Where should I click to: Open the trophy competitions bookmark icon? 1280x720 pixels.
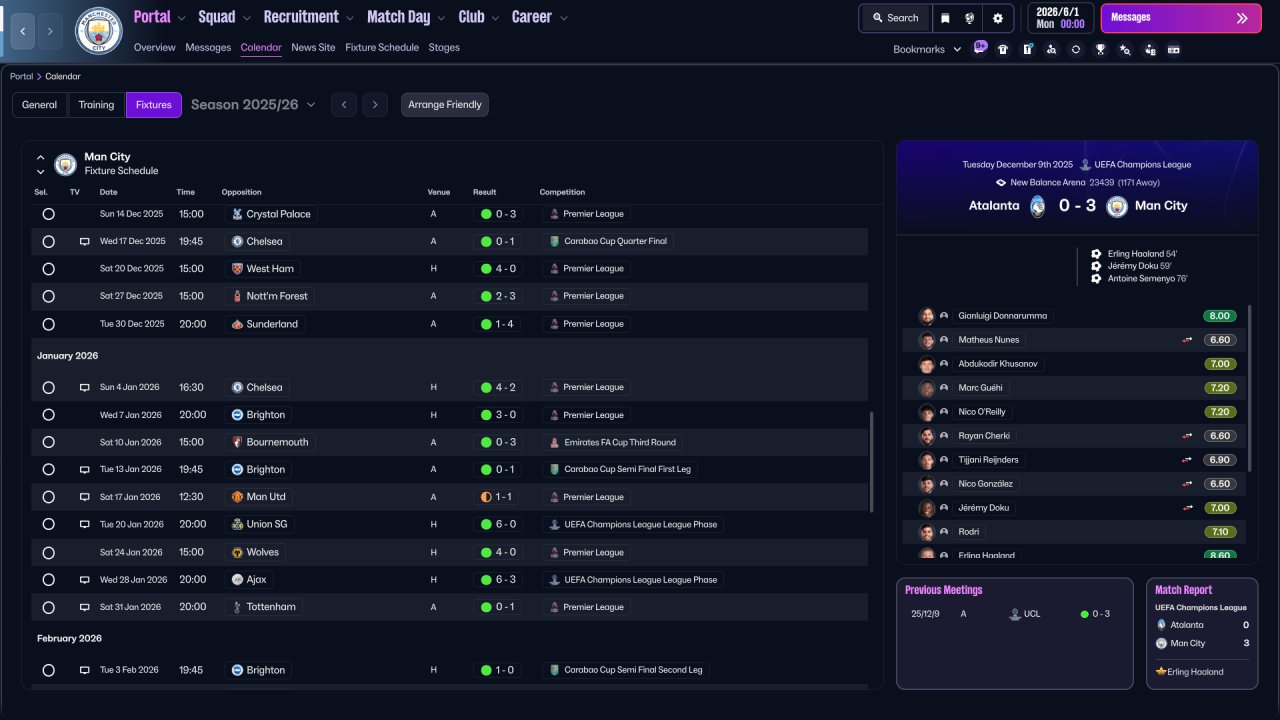click(1100, 49)
